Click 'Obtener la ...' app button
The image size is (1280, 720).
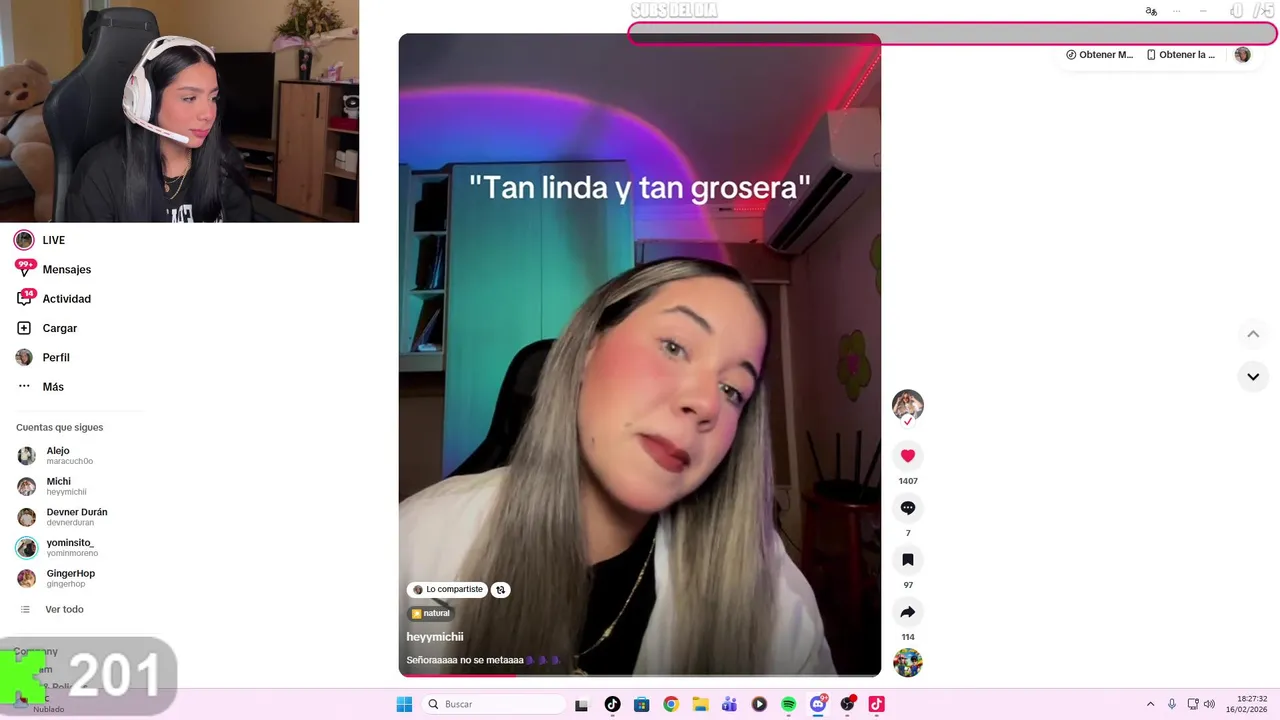click(1181, 55)
